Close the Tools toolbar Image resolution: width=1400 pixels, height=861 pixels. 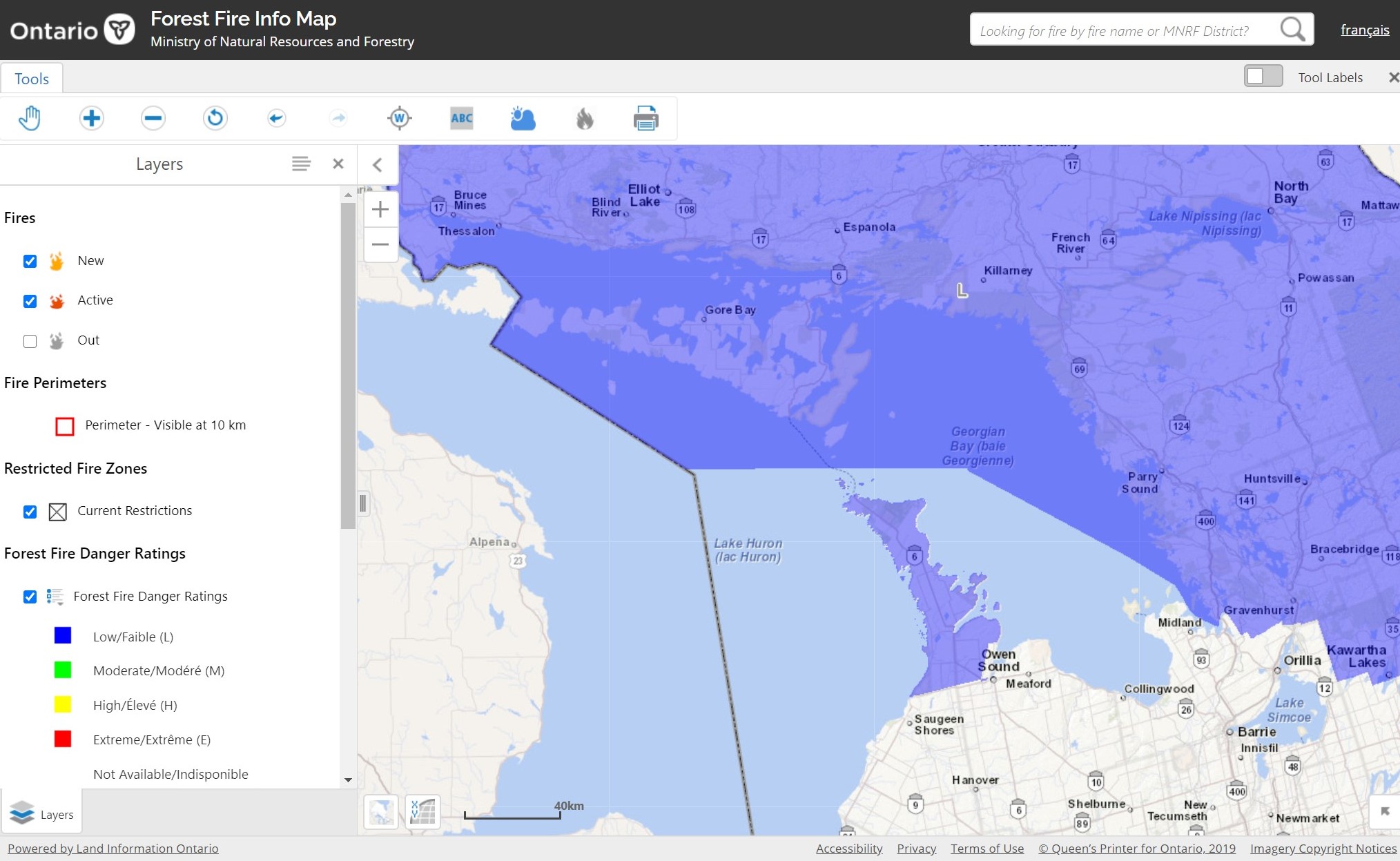(1394, 77)
